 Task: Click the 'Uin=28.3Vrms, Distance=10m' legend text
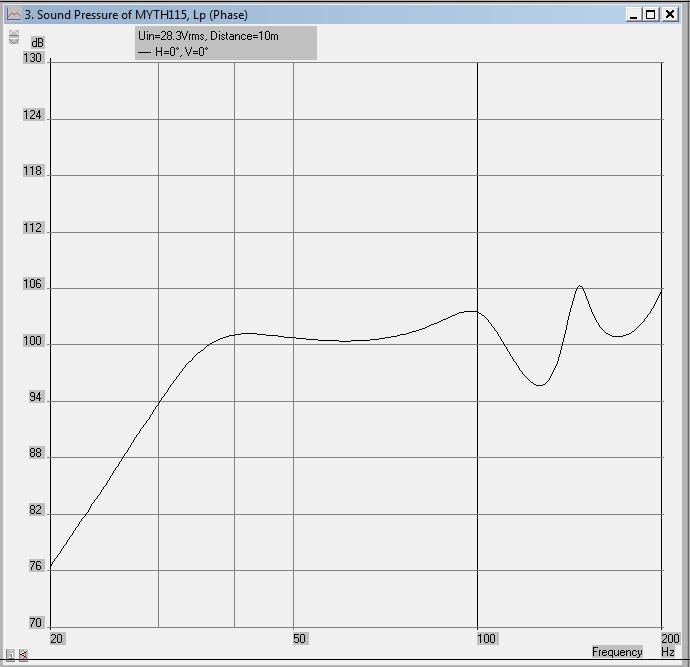click(208, 36)
